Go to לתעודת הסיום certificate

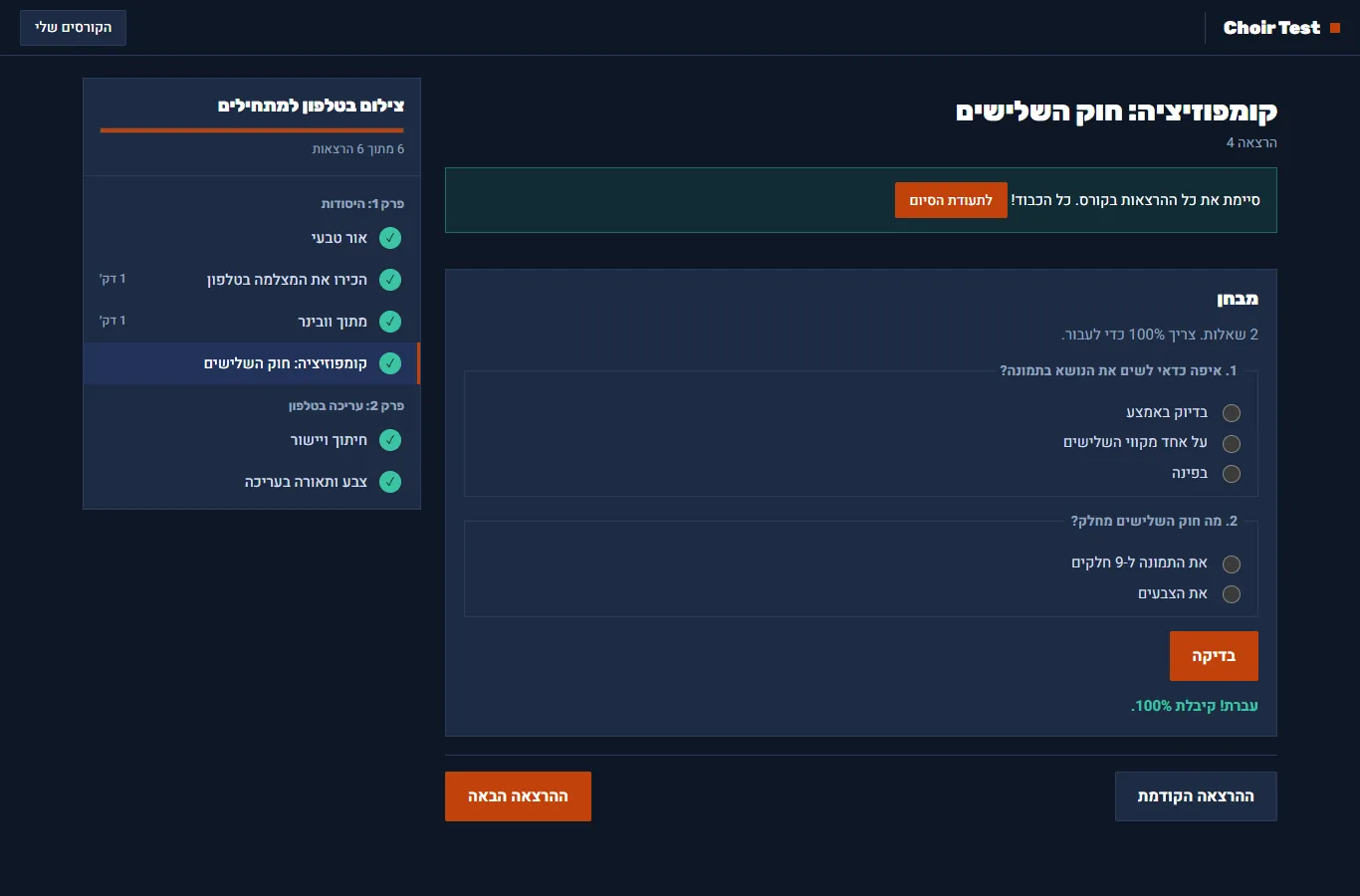(x=951, y=200)
